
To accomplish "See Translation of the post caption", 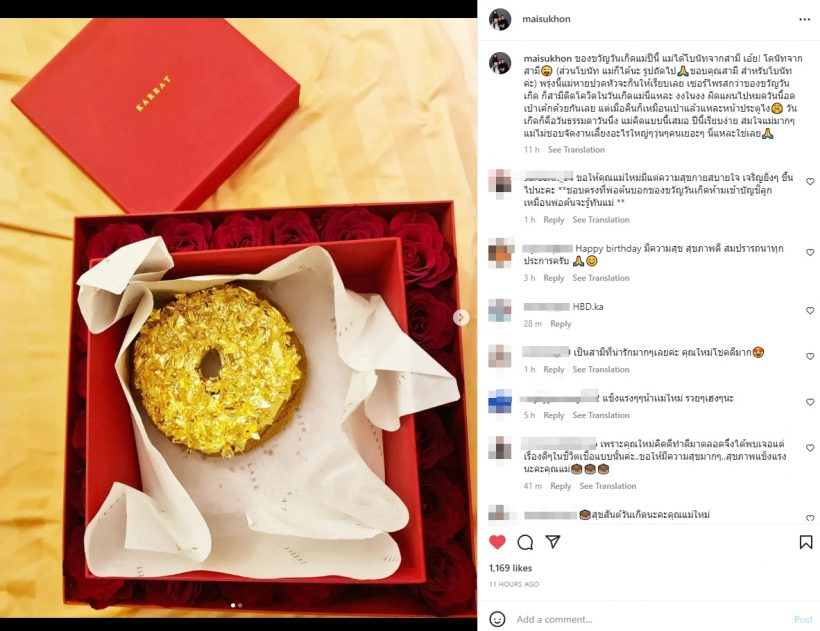I will [x=576, y=150].
